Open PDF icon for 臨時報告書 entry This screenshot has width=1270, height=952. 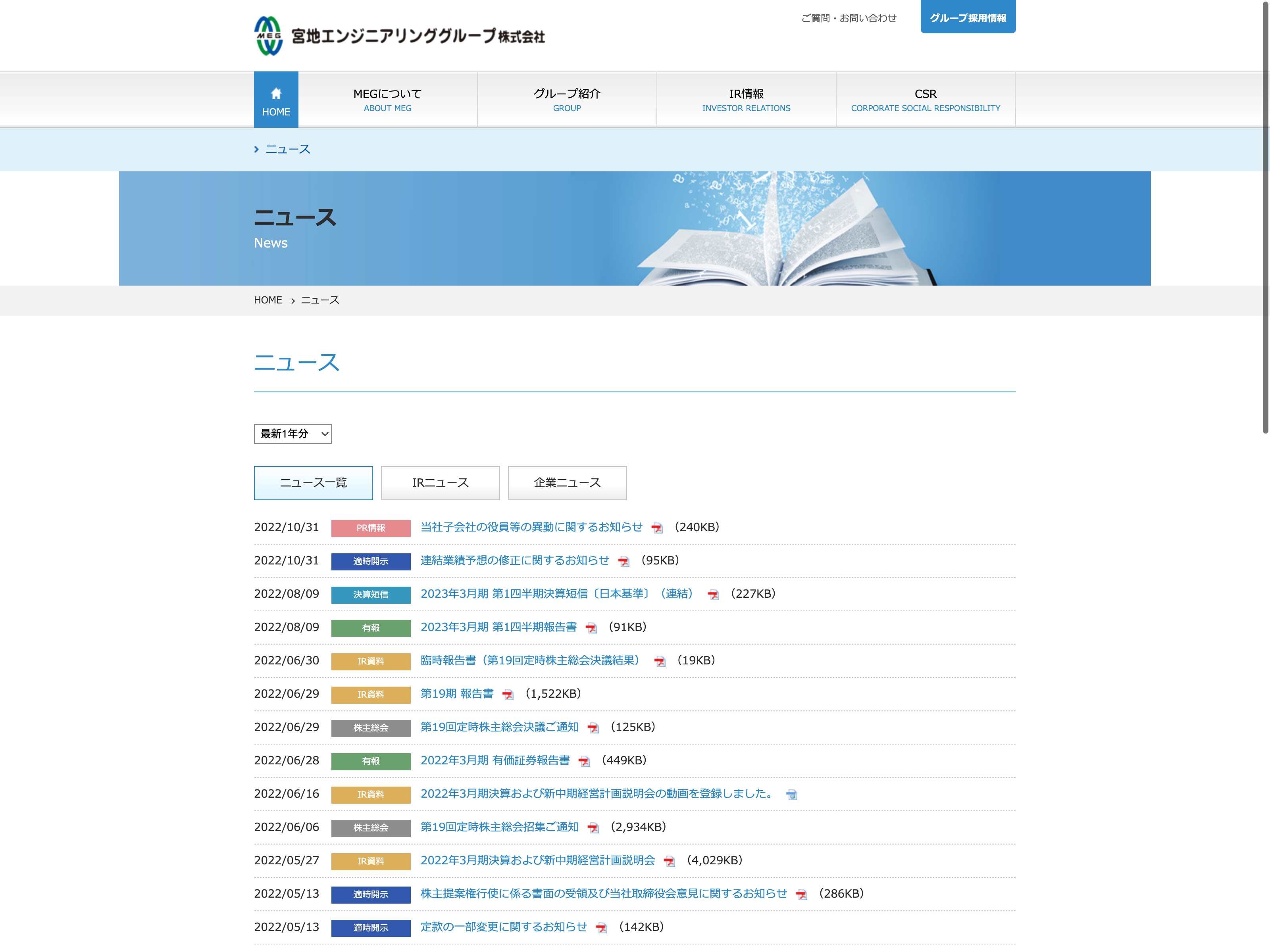[660, 661]
